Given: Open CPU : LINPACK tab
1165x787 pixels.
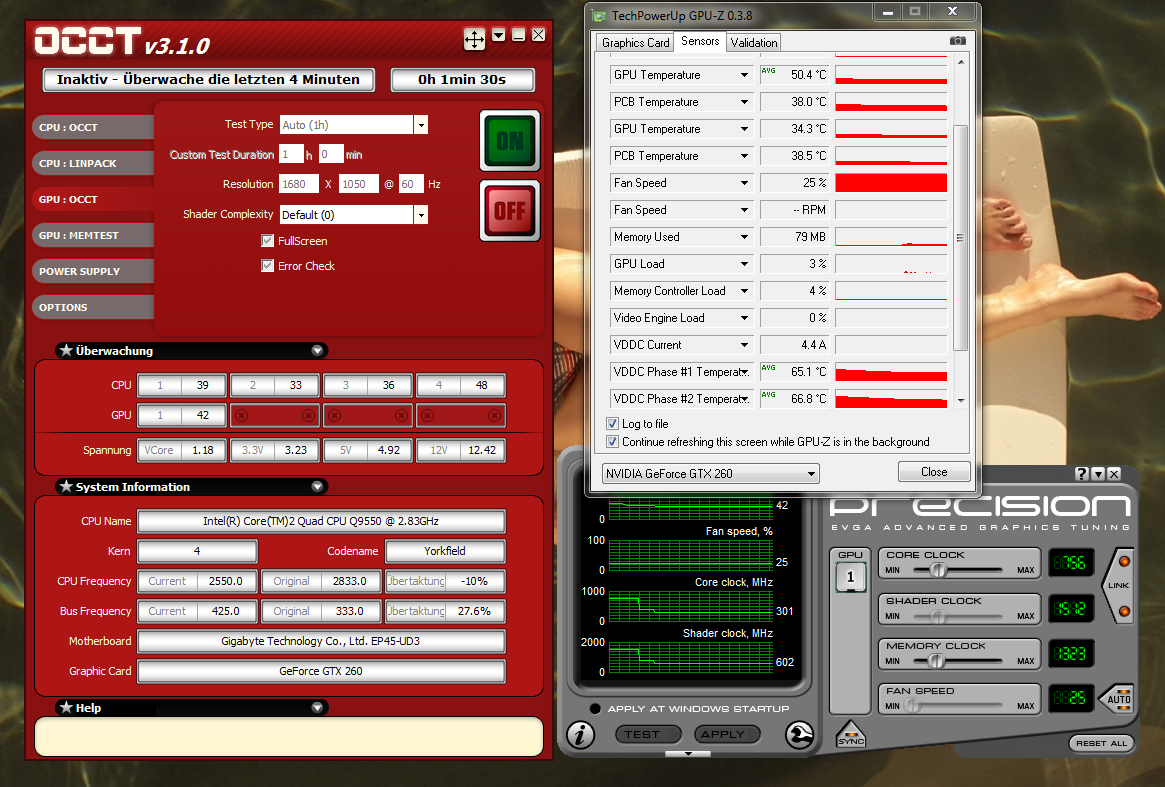Looking at the screenshot, I should (x=92, y=163).
